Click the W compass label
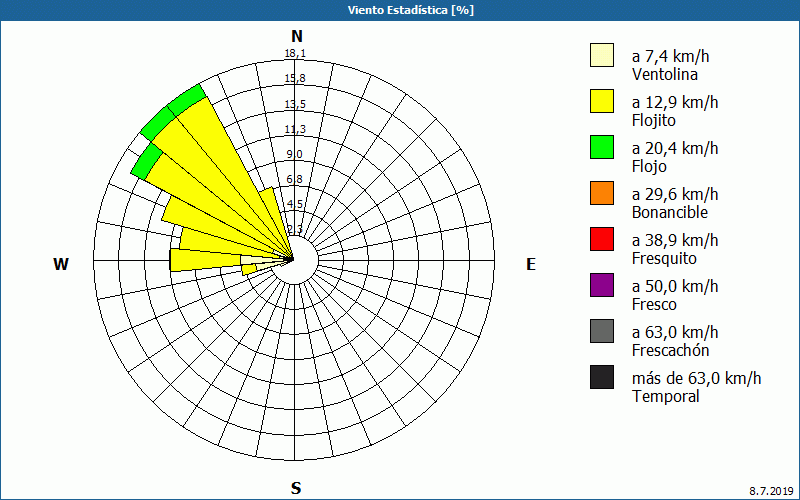This screenshot has width=800, height=500. 61,264
